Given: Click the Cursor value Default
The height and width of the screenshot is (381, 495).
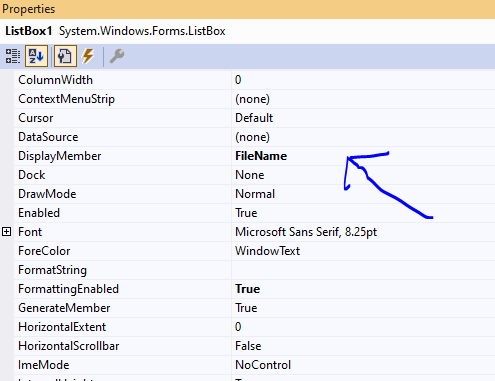Looking at the screenshot, I should [254, 118].
